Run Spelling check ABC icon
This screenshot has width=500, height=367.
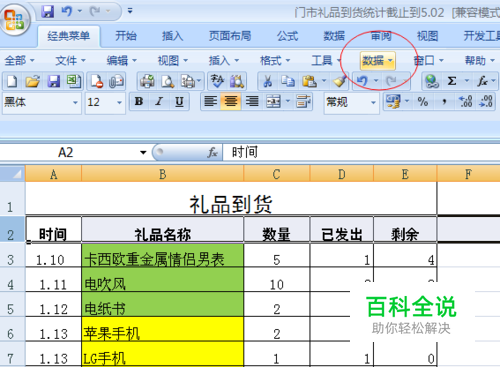point(217,81)
